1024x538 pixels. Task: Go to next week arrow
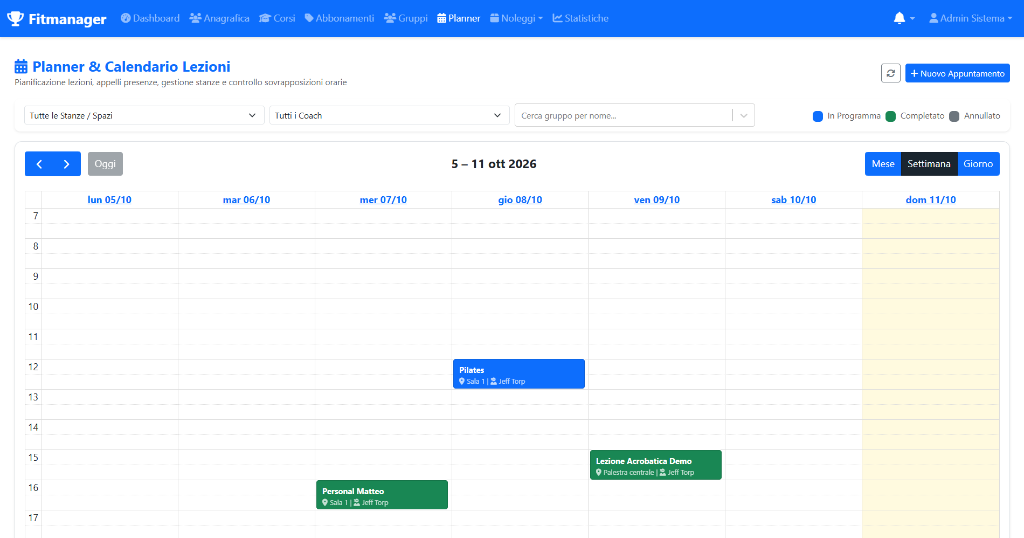67,164
